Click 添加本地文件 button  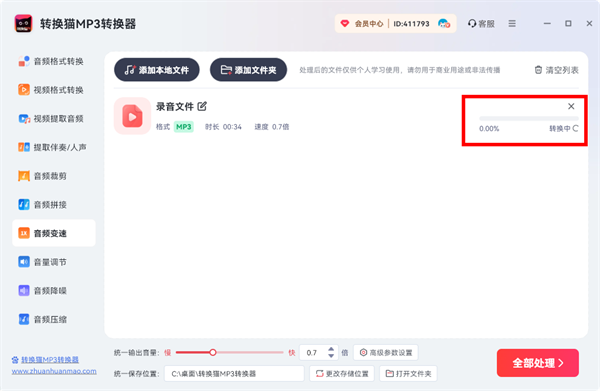(157, 70)
